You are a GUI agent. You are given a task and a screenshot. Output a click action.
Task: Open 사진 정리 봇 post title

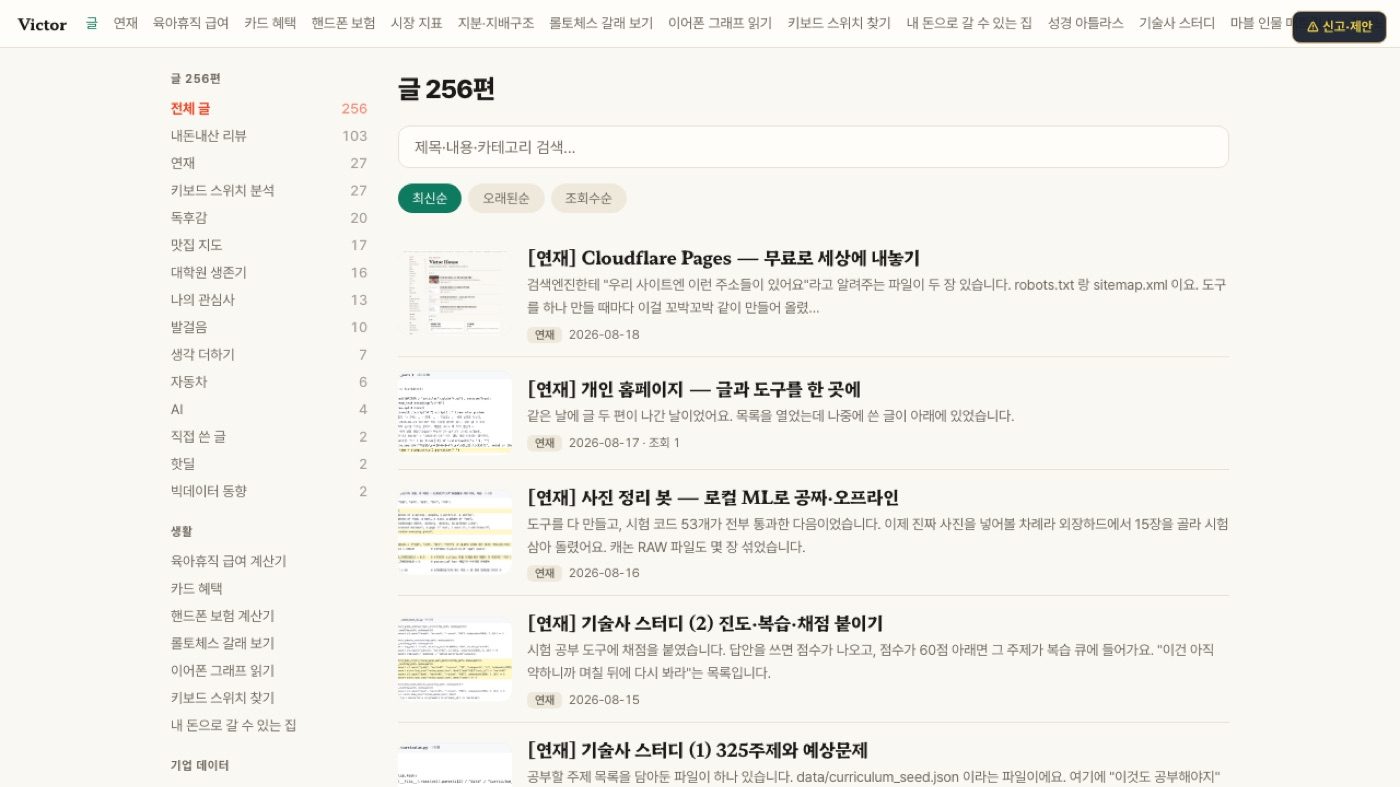(713, 498)
